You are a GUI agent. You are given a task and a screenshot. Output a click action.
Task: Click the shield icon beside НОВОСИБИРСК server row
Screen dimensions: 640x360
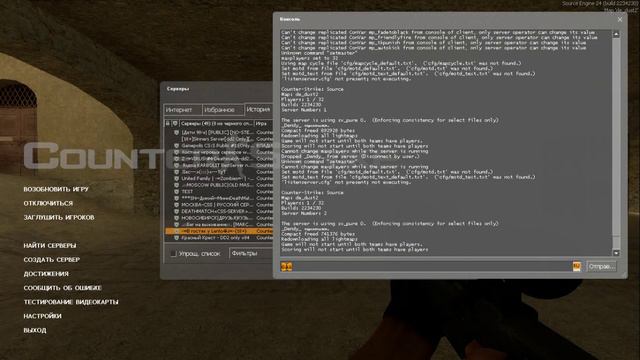pos(176,218)
